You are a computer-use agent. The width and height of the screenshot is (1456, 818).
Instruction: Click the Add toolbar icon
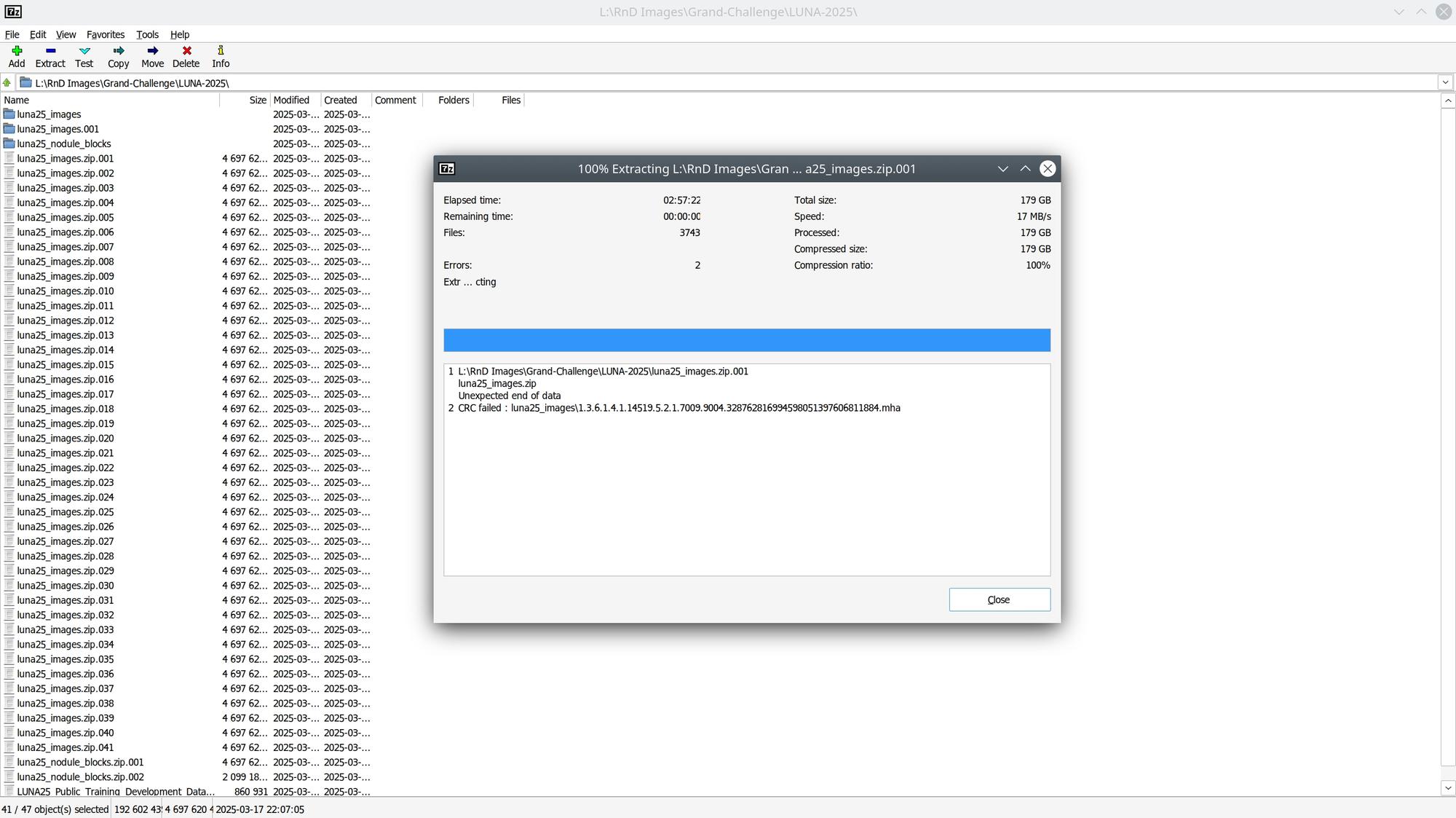coord(17,51)
